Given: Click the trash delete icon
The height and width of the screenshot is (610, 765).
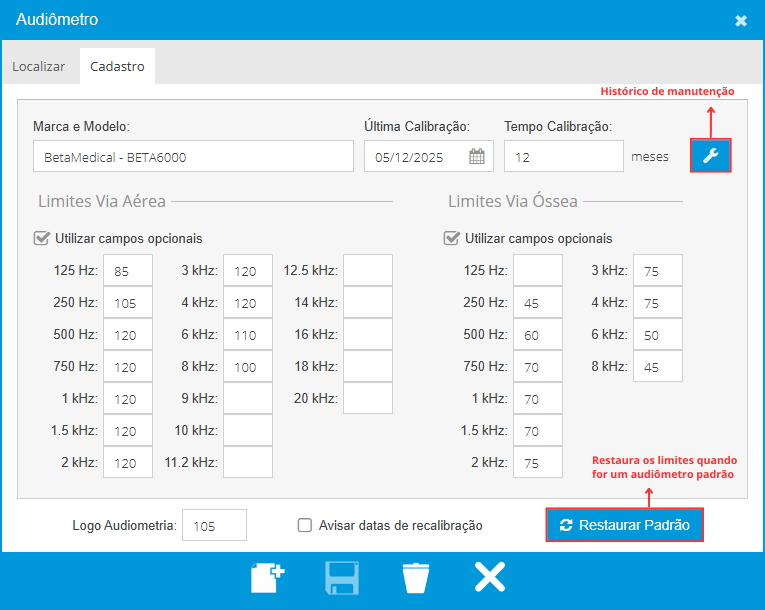Looking at the screenshot, I should click(x=415, y=579).
